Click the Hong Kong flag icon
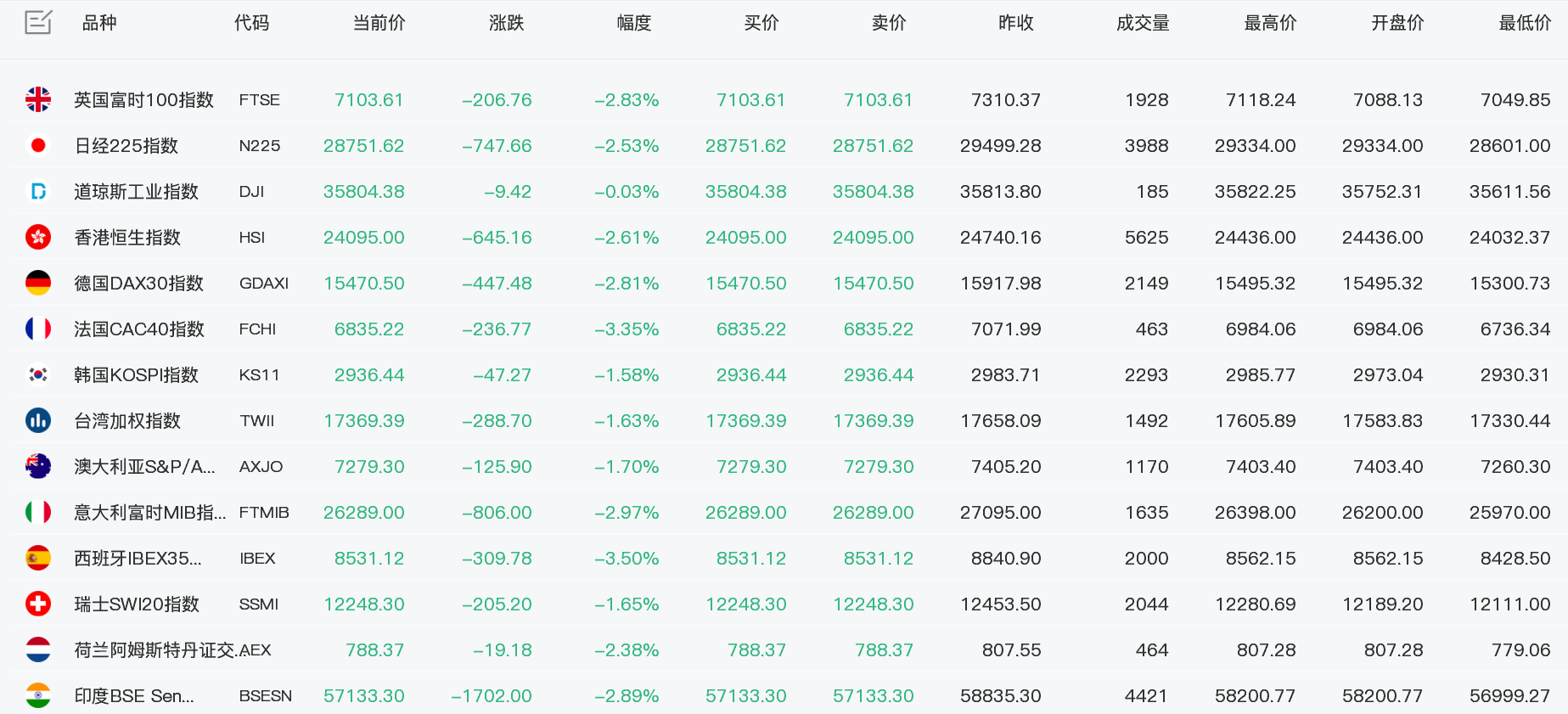Viewport: 1568px width, 714px height. click(38, 238)
